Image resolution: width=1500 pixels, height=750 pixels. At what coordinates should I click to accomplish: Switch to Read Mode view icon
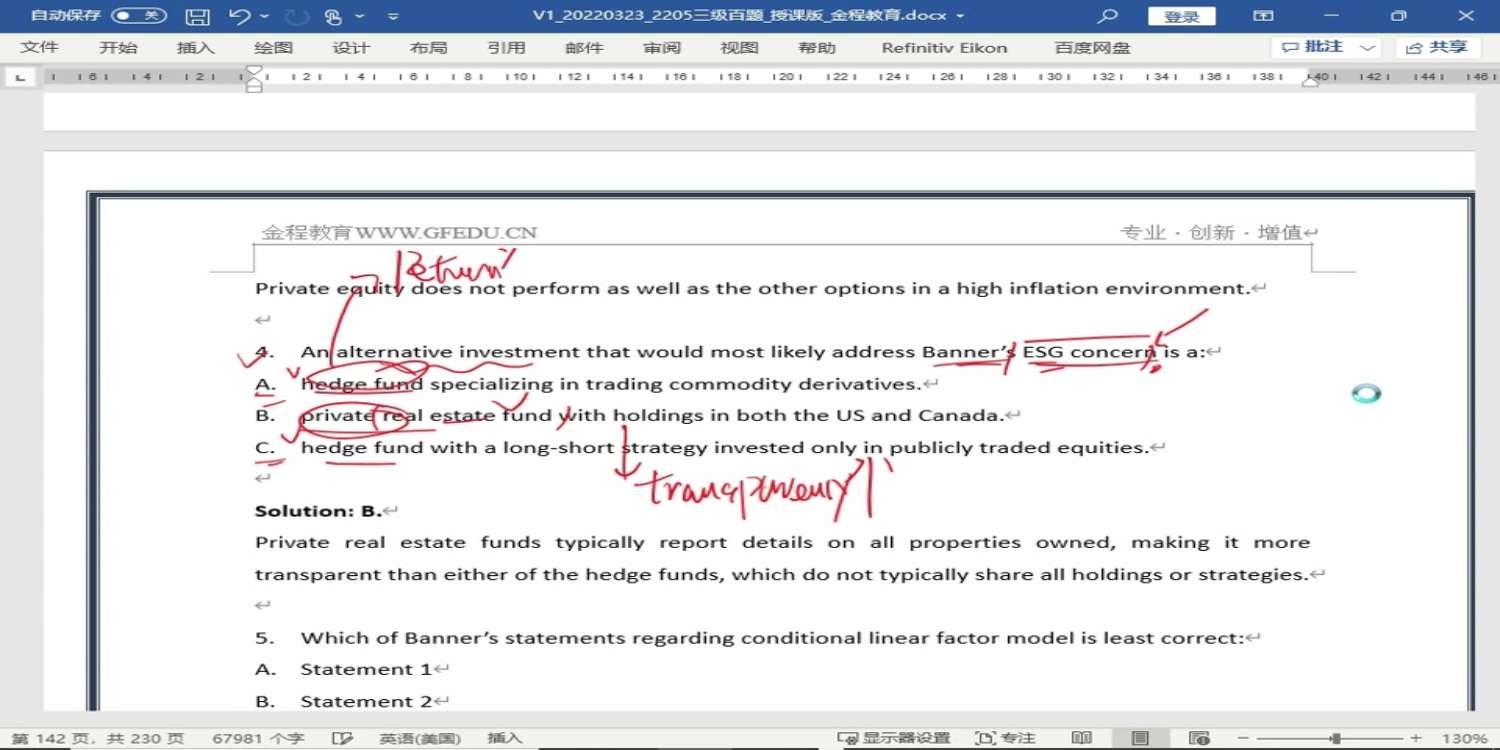tap(1082, 738)
